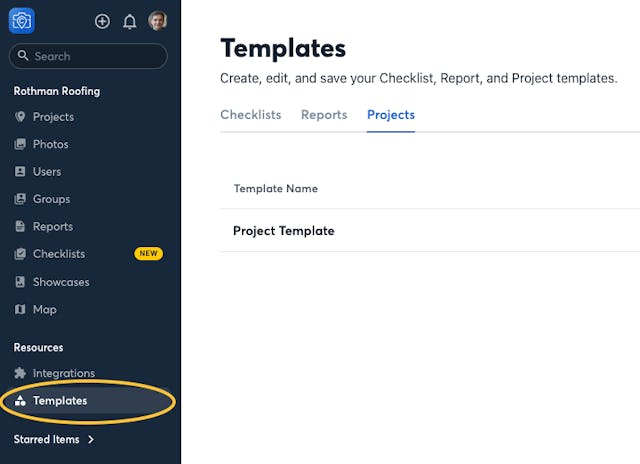This screenshot has height=464, width=640.
Task: Switch to the Reports tab
Action: point(324,115)
